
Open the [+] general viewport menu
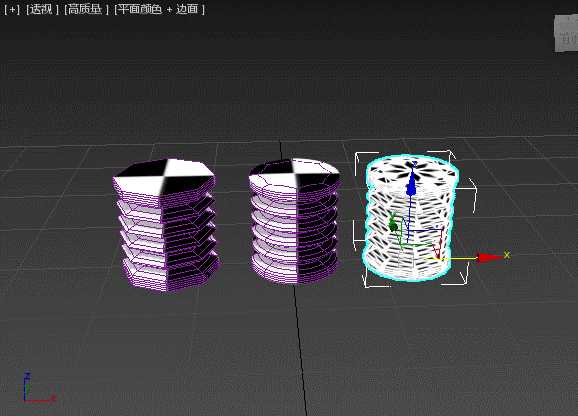[12, 9]
